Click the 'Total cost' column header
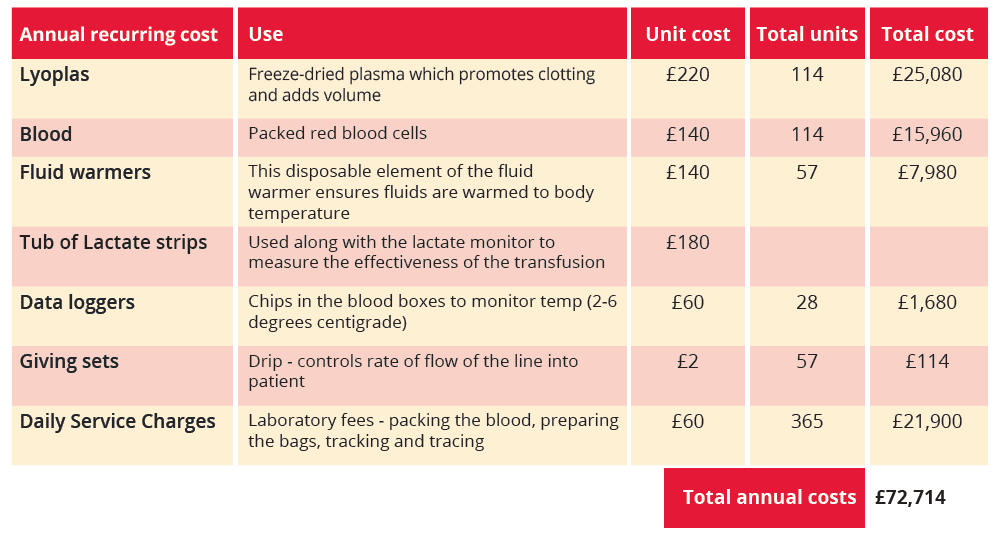This screenshot has width=1000, height=540. tap(927, 34)
